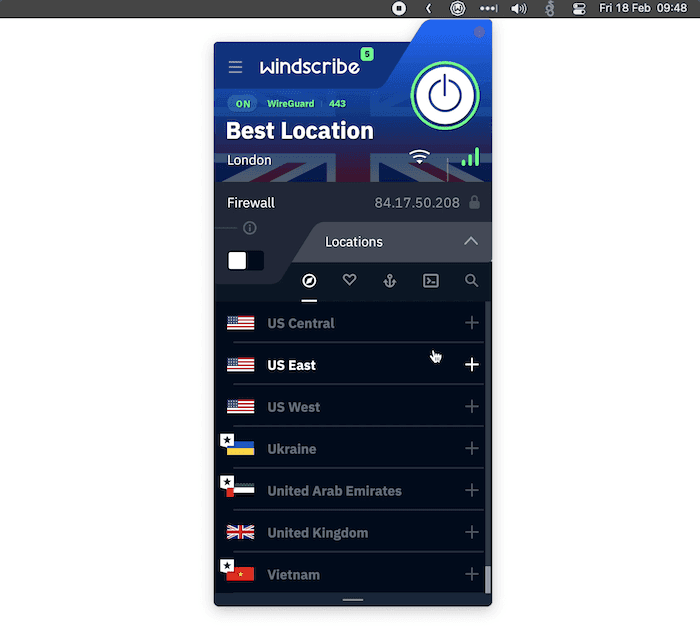The width and height of the screenshot is (700, 630).
Task: Click the WireGuard protocol label
Action: [290, 104]
